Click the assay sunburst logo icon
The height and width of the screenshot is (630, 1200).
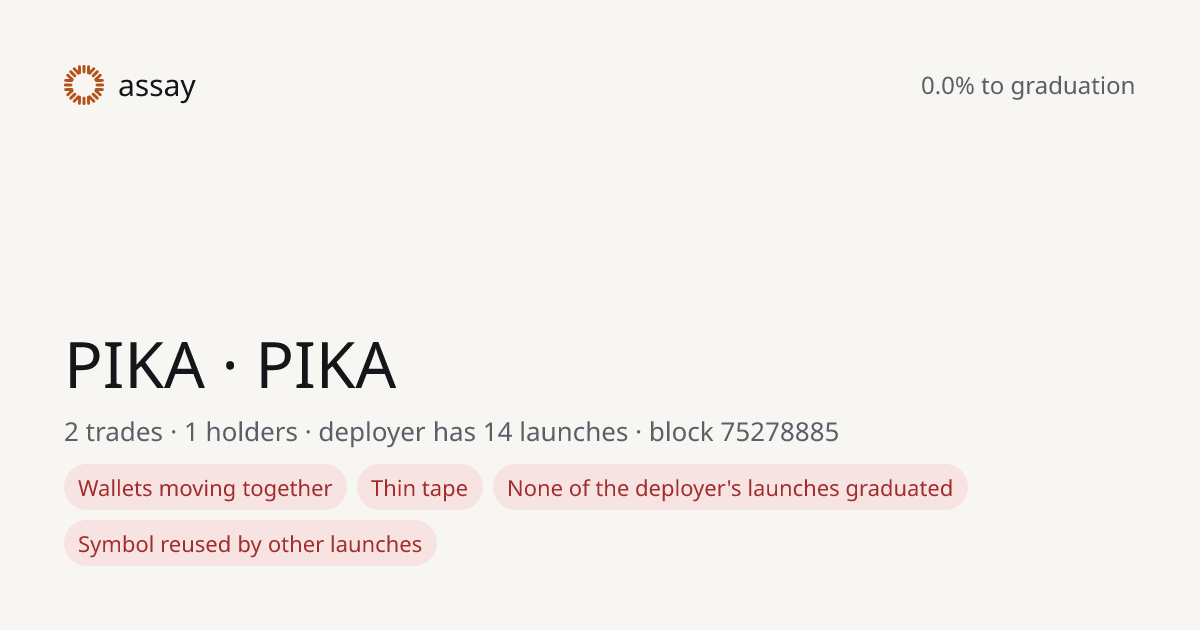click(x=84, y=85)
